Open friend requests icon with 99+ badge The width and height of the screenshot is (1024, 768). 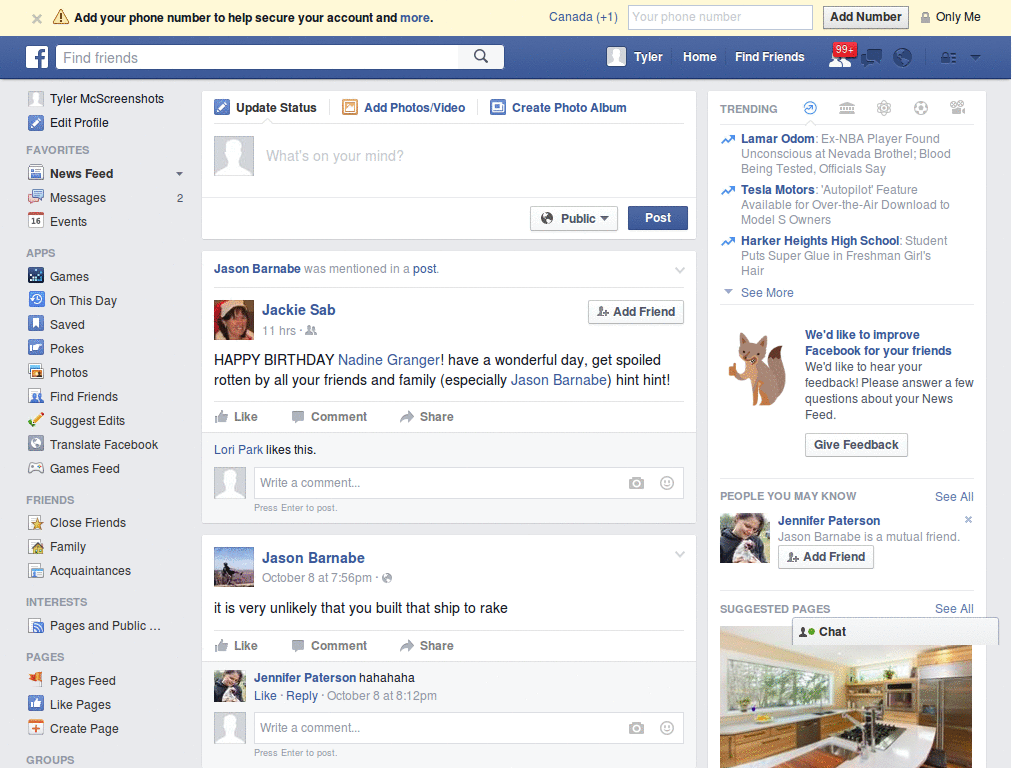[x=840, y=57]
